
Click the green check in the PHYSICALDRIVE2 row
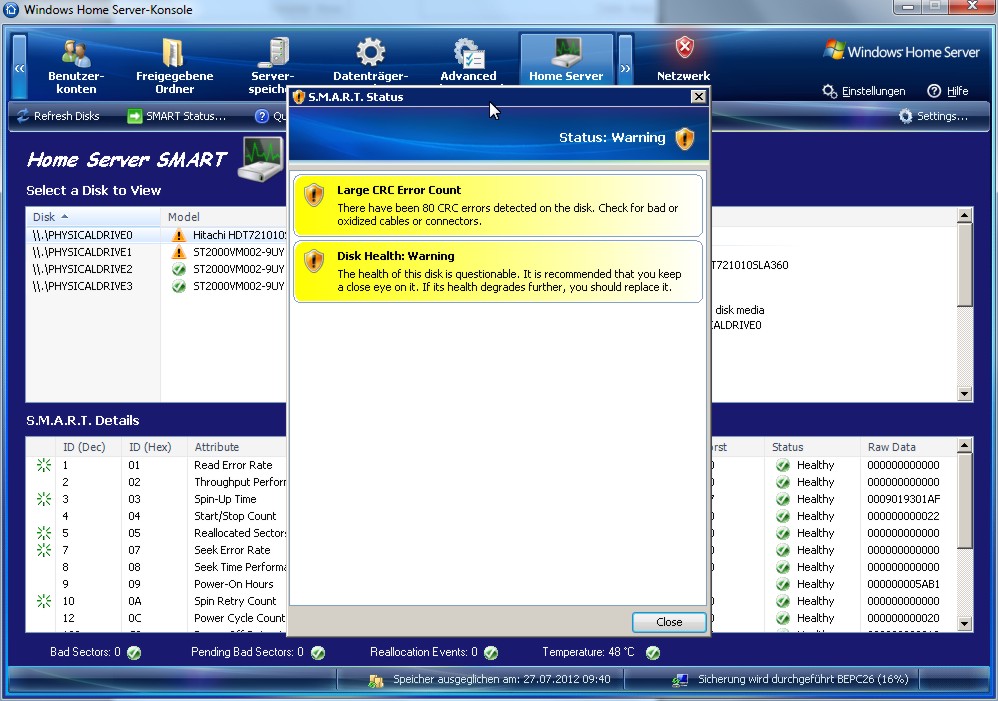click(179, 269)
